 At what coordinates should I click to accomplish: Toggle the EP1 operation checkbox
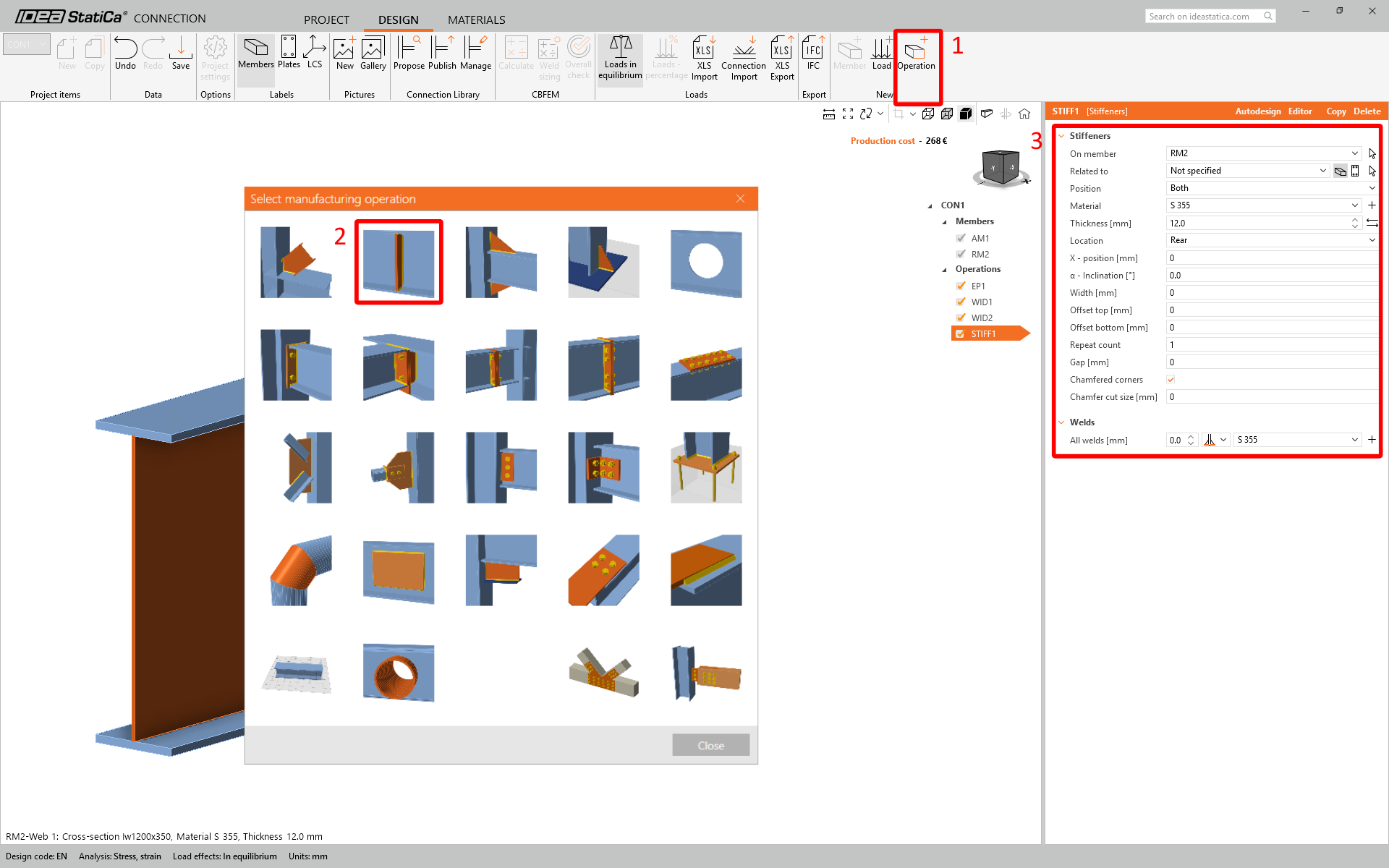(x=961, y=286)
